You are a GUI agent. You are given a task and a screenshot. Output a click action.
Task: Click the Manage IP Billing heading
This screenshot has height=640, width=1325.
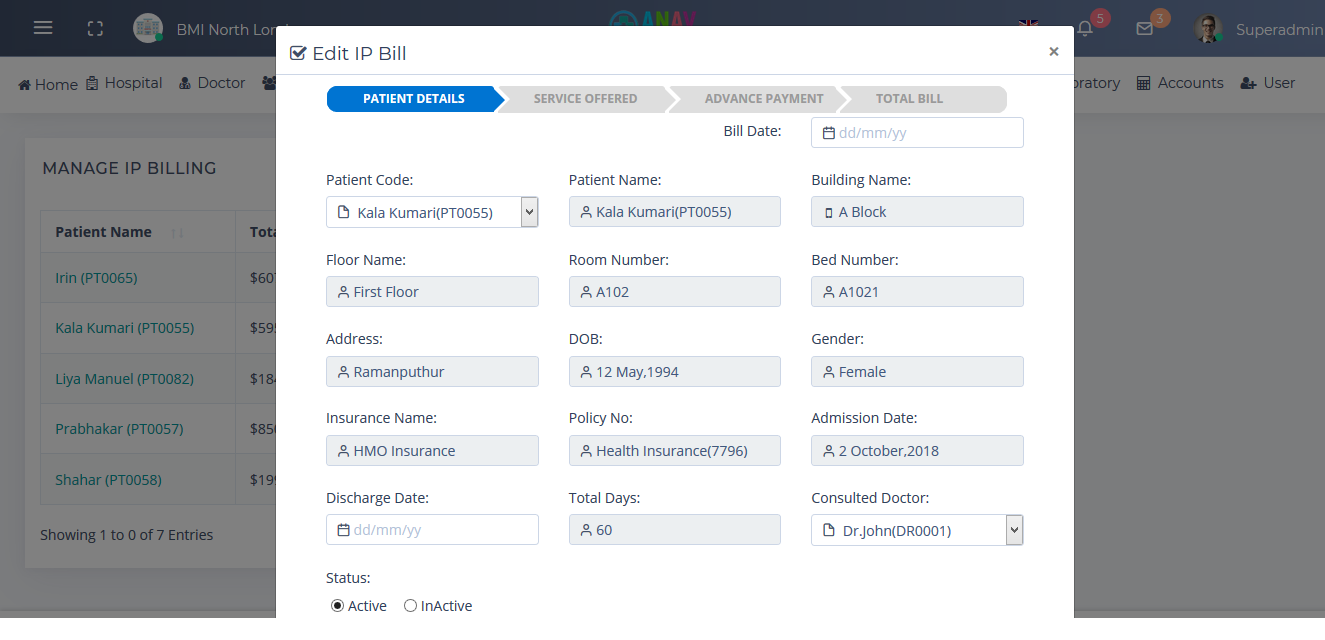129,168
